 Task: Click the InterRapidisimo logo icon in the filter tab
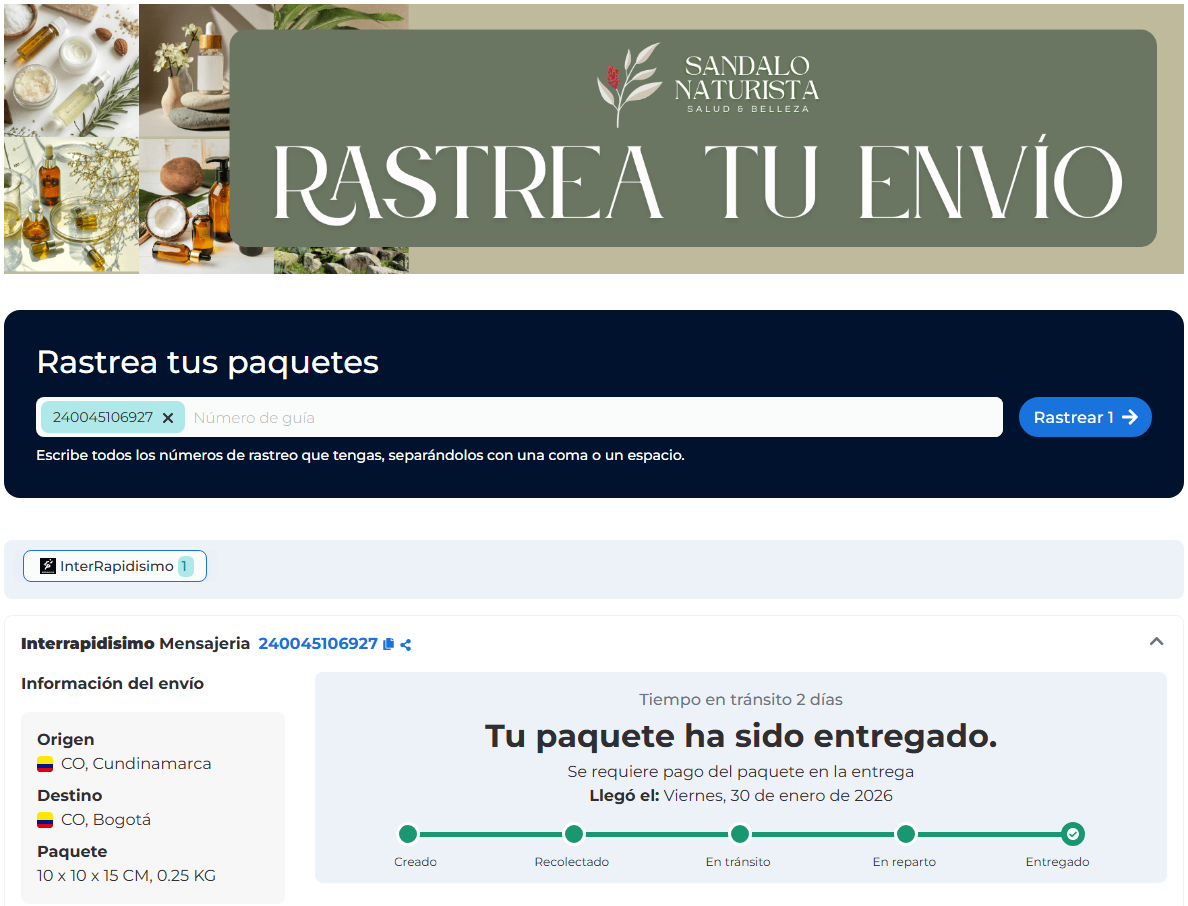[48, 566]
